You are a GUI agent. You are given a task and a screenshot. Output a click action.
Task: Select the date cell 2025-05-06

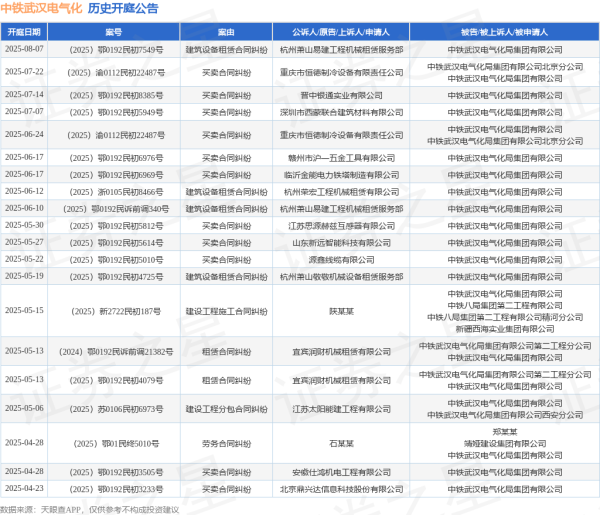pyautogui.click(x=24, y=408)
